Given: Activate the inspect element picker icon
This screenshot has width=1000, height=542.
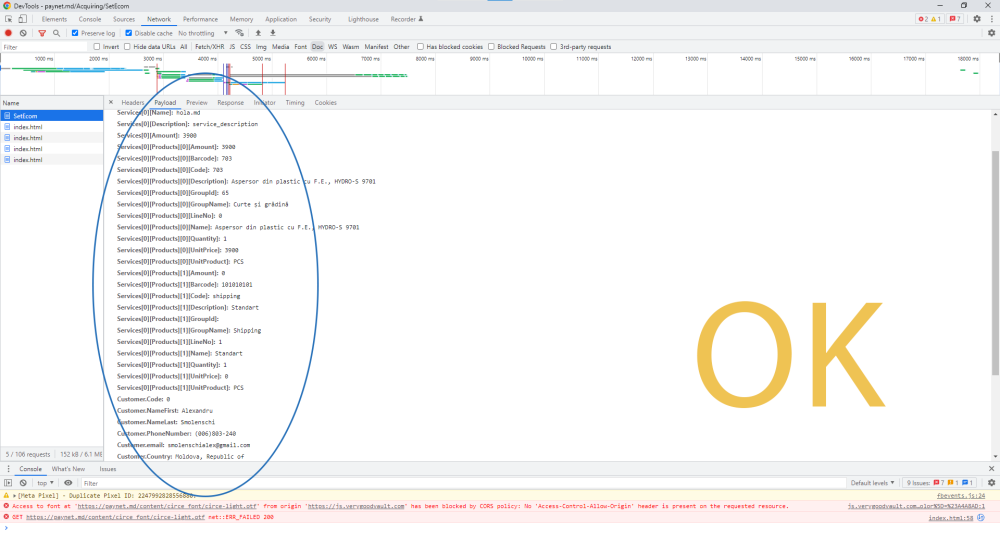Looking at the screenshot, I should [x=8, y=19].
